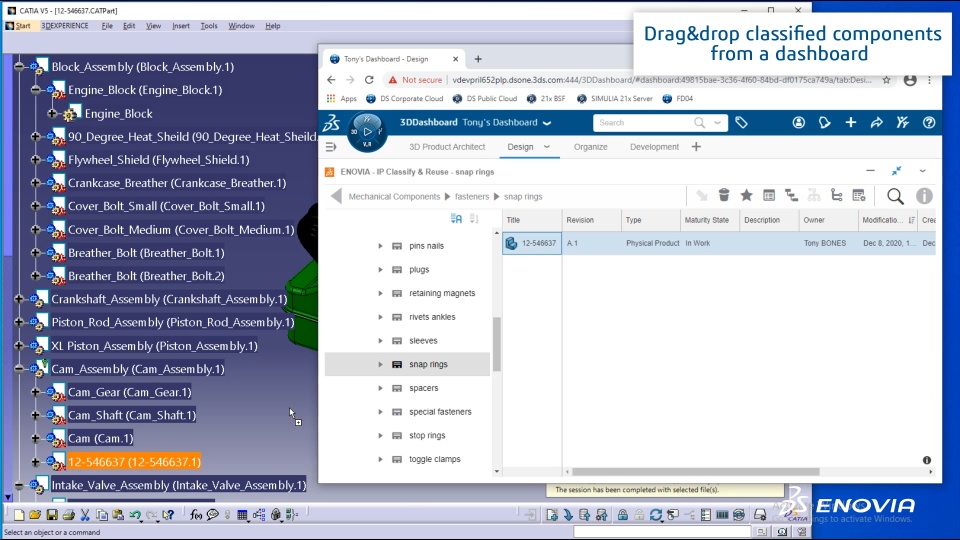The width and height of the screenshot is (960, 540).
Task: Click the trash delete icon in ENOVIA toolbar
Action: coord(724,195)
